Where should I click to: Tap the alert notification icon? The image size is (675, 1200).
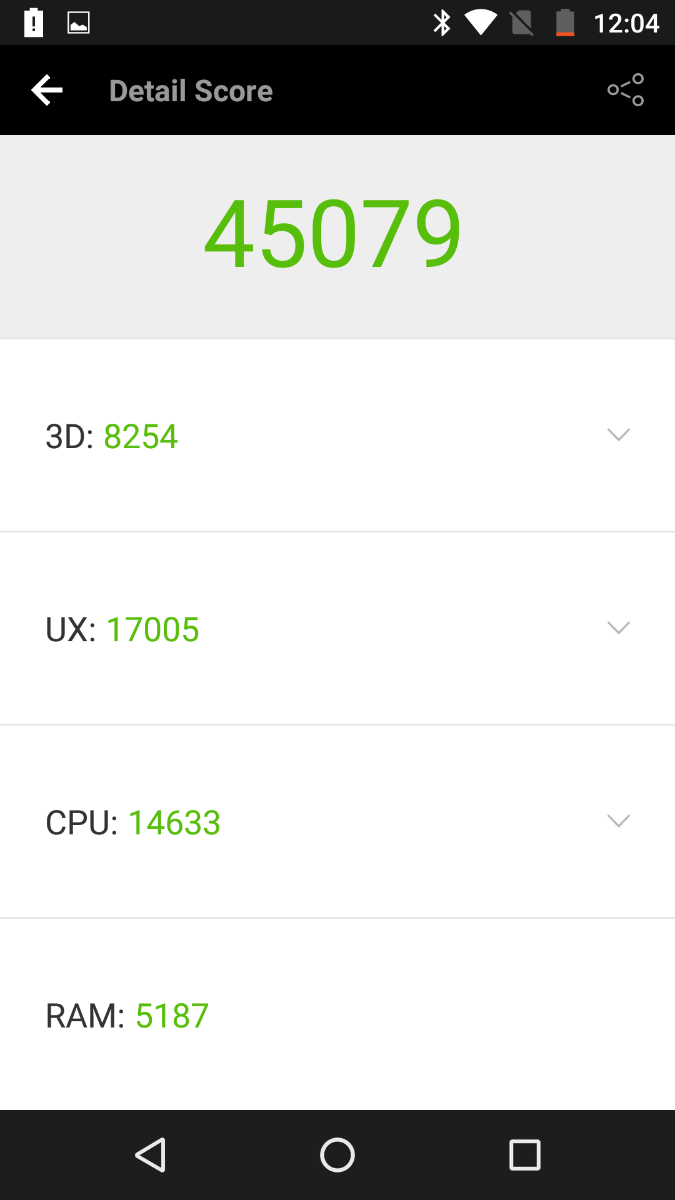click(33, 22)
